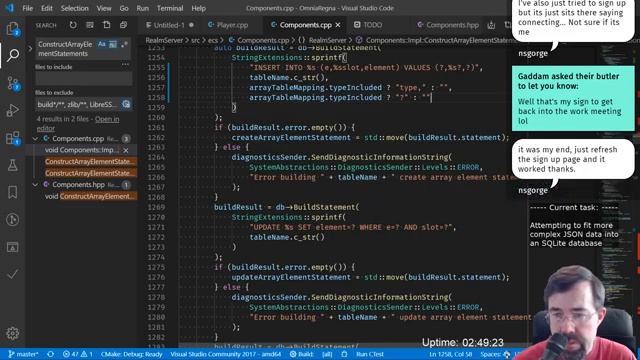640x360 pixels.
Task: Change the CMake: Debug build variant
Action: (x=131, y=354)
